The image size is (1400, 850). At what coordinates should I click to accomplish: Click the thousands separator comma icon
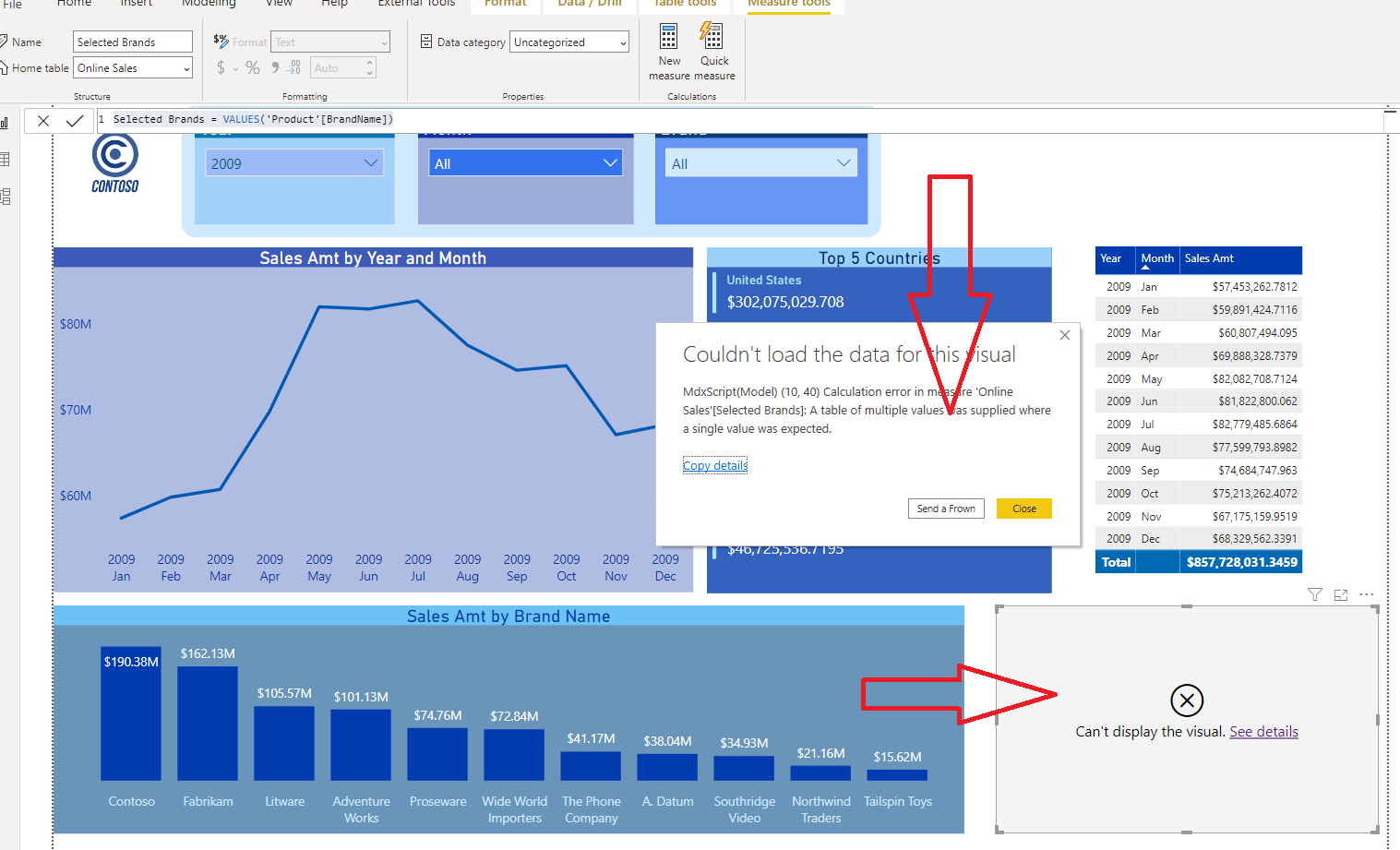[275, 67]
